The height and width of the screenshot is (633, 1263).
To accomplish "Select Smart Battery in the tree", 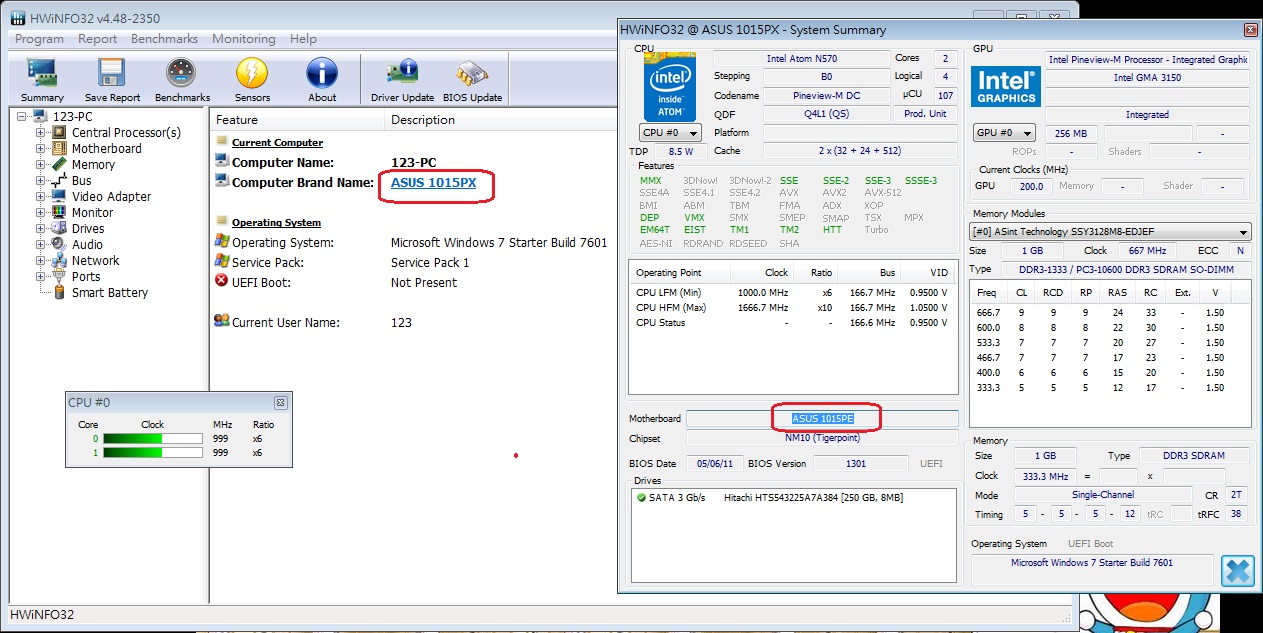I will 109,293.
